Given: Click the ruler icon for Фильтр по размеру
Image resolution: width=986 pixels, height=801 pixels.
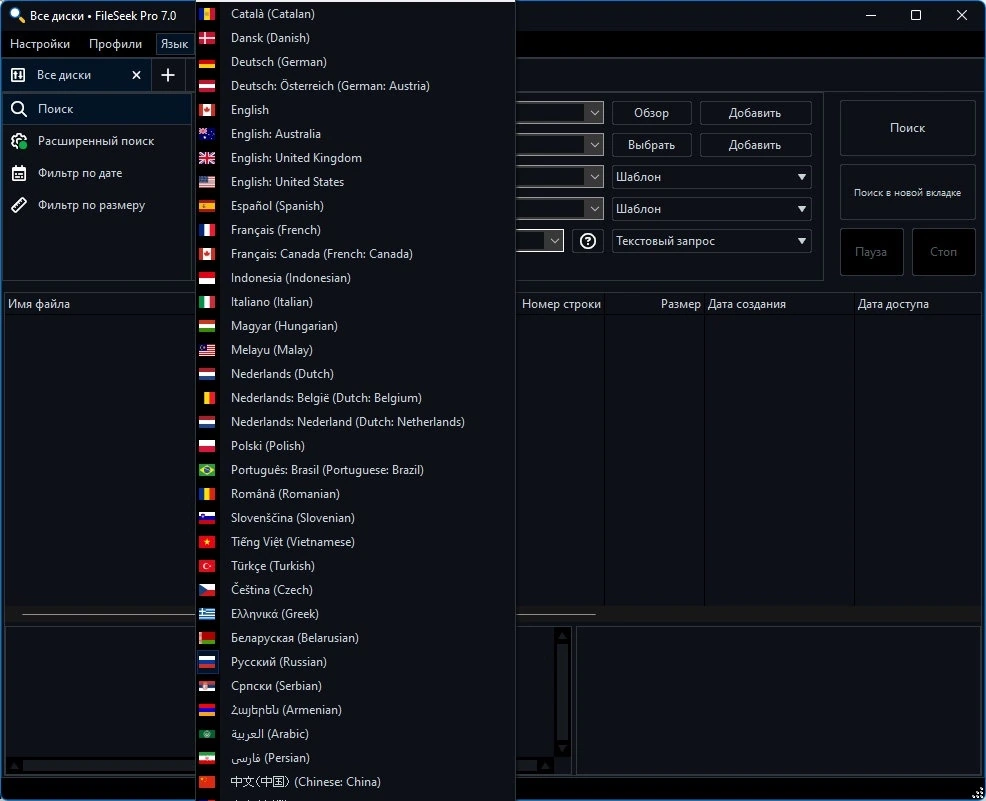Looking at the screenshot, I should pos(19,205).
